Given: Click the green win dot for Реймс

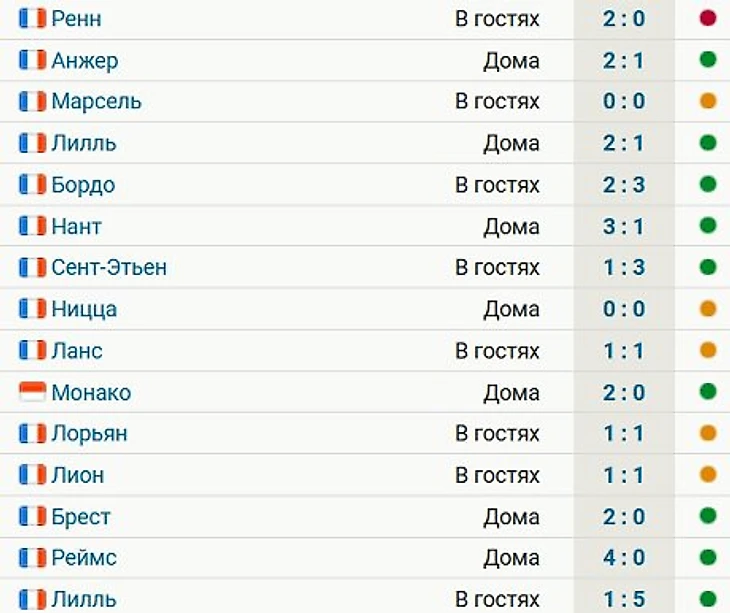Looking at the screenshot, I should (708, 557).
